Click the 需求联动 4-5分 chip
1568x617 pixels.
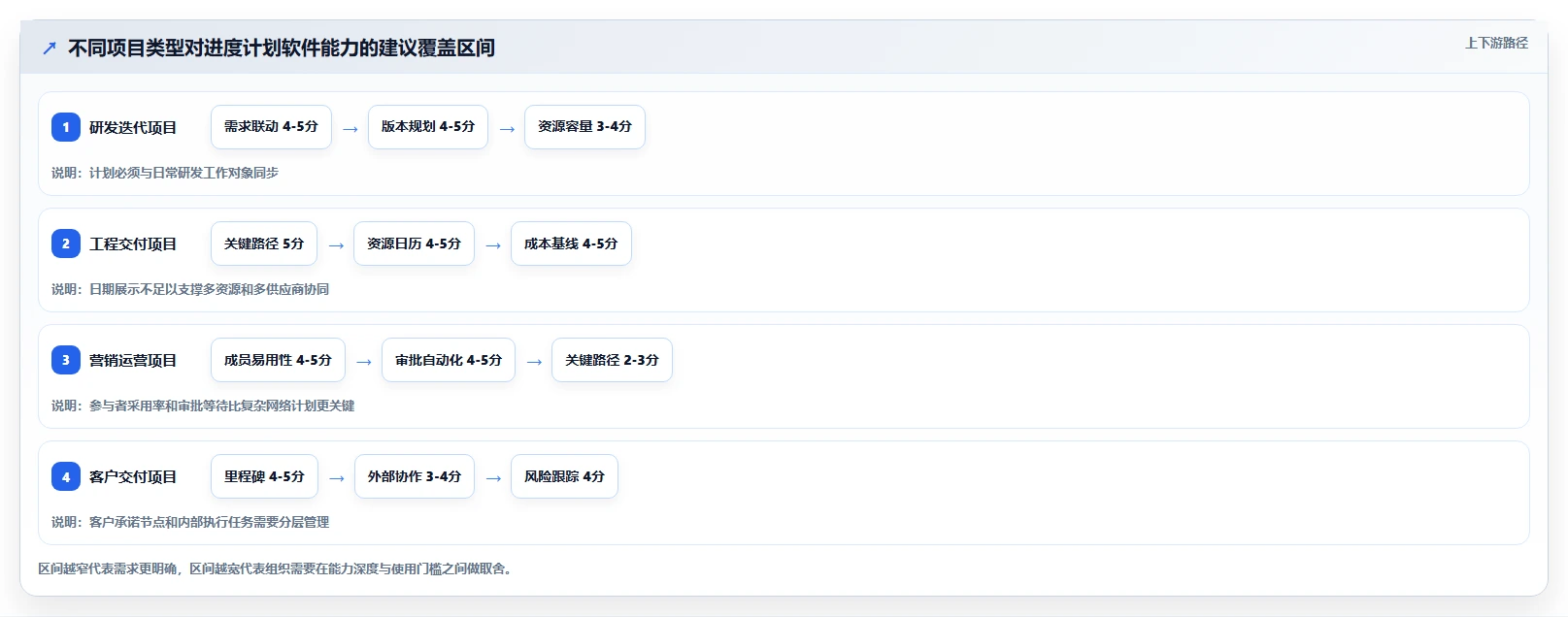coord(271,127)
